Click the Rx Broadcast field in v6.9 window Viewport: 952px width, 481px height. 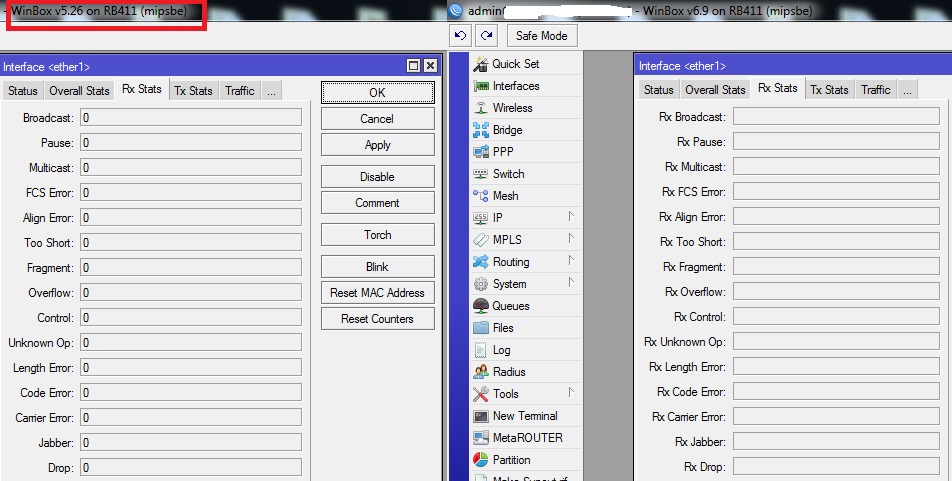point(836,116)
